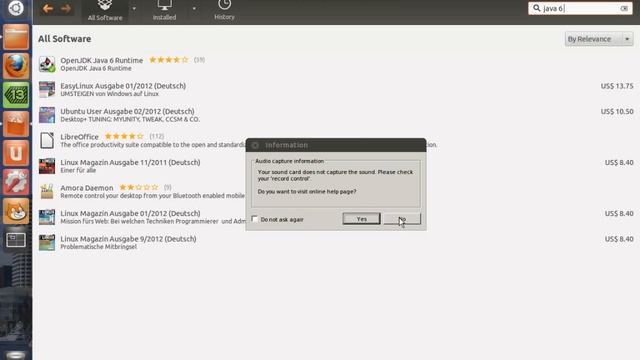This screenshot has width=640, height=360.
Task: Clear the search field text
Action: pos(624,8)
